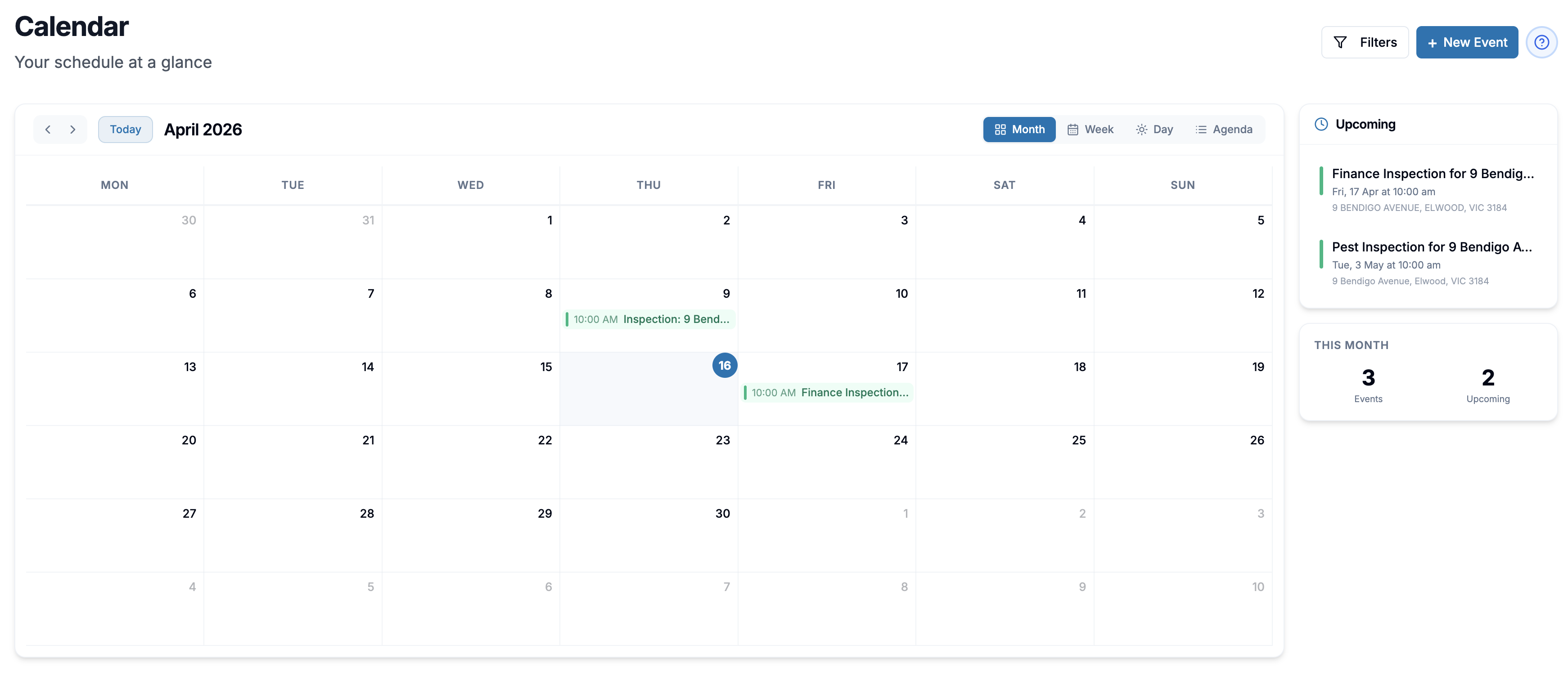Open the Filters button
1568x681 pixels.
(x=1365, y=43)
